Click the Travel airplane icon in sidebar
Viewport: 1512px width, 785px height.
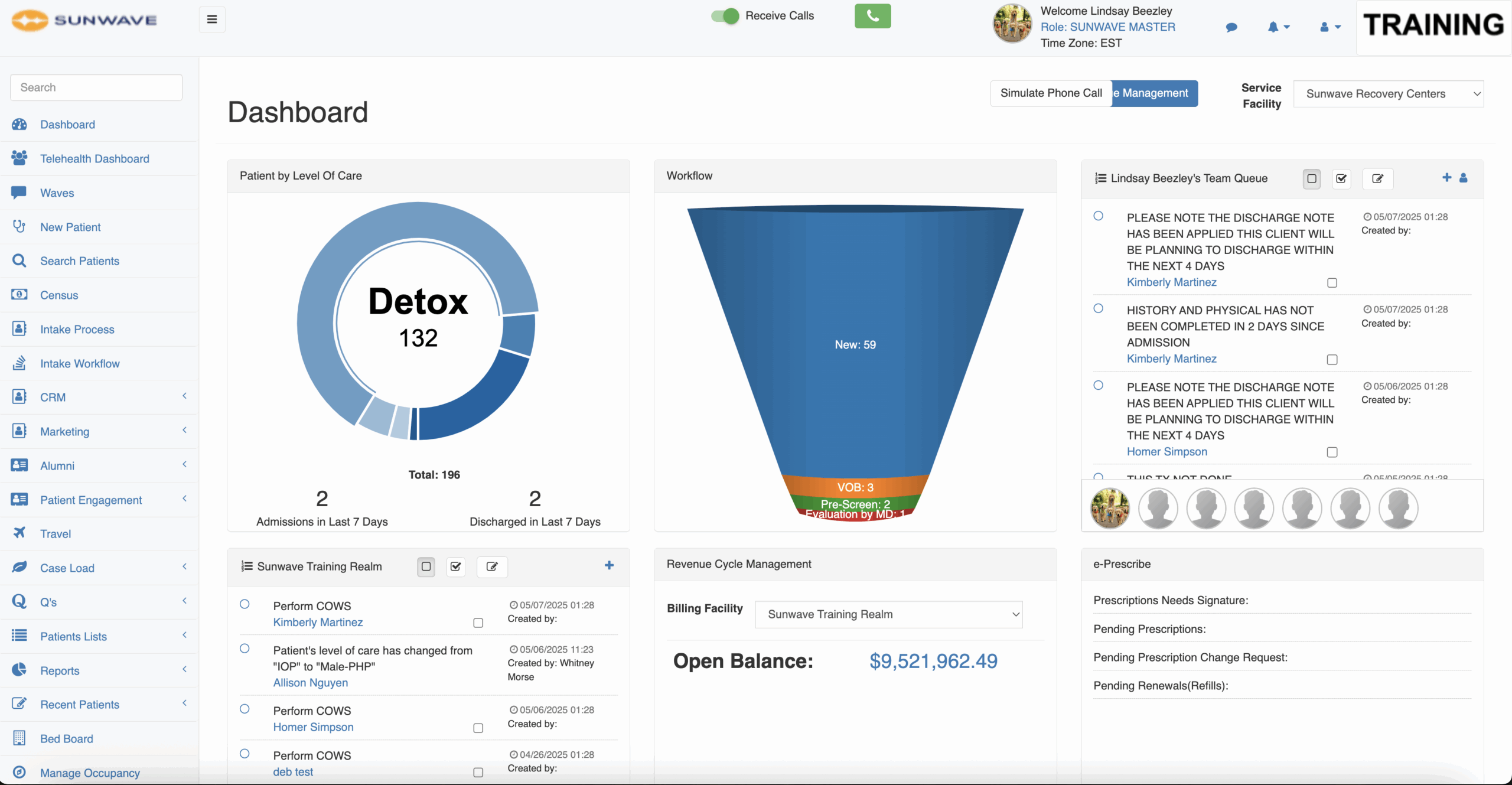(19, 533)
